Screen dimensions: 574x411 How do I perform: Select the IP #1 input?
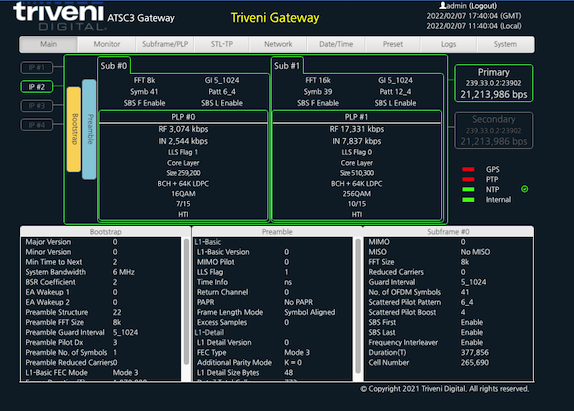tap(37, 67)
